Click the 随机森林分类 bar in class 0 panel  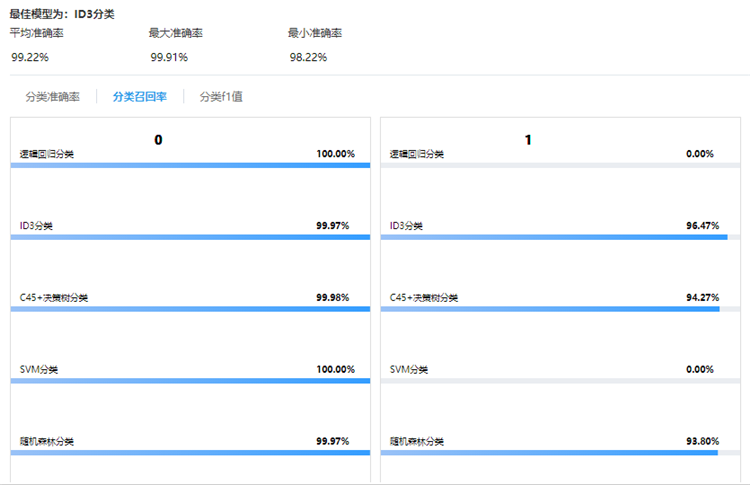tap(190, 453)
